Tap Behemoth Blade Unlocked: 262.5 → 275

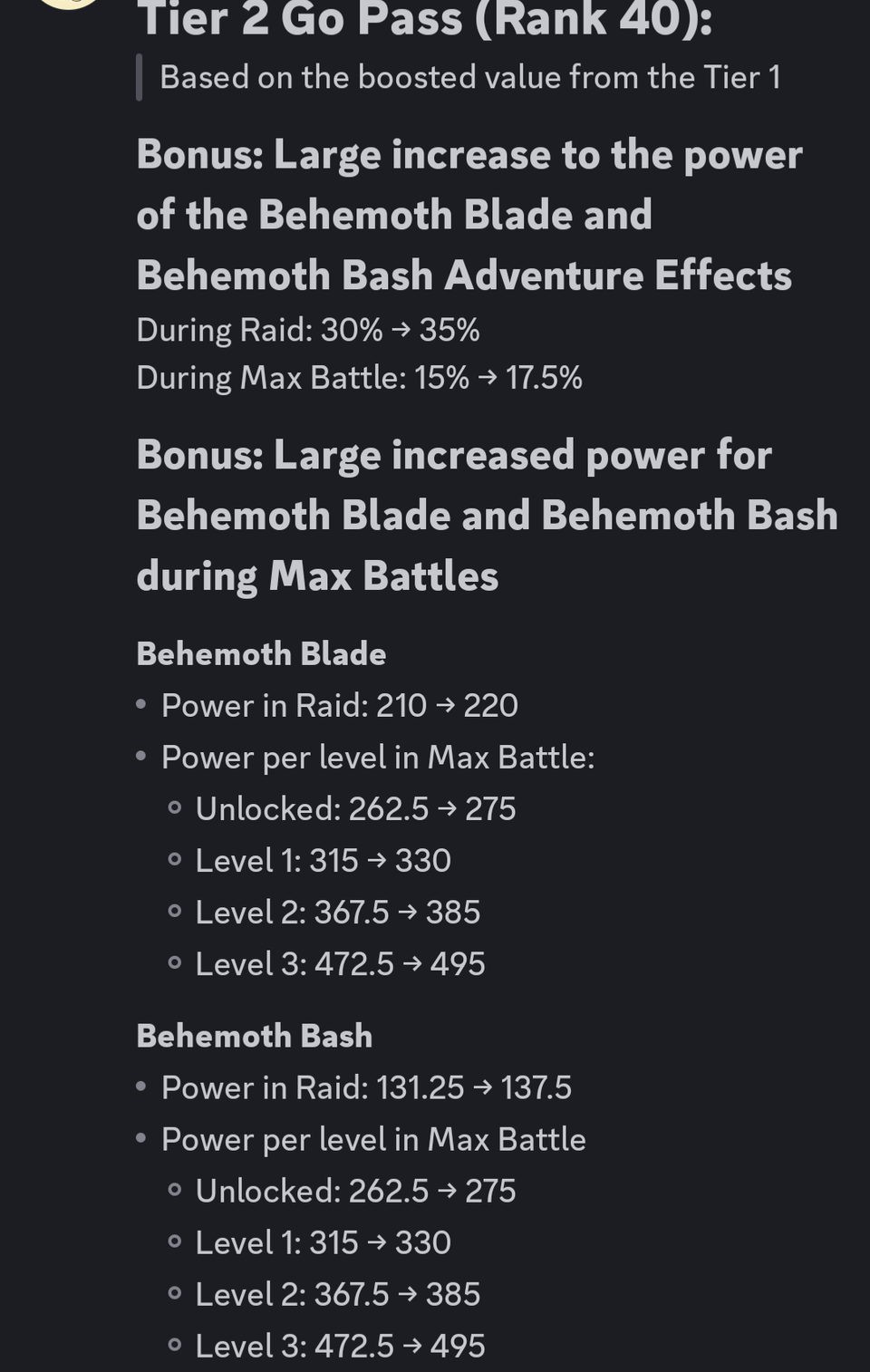(x=355, y=809)
